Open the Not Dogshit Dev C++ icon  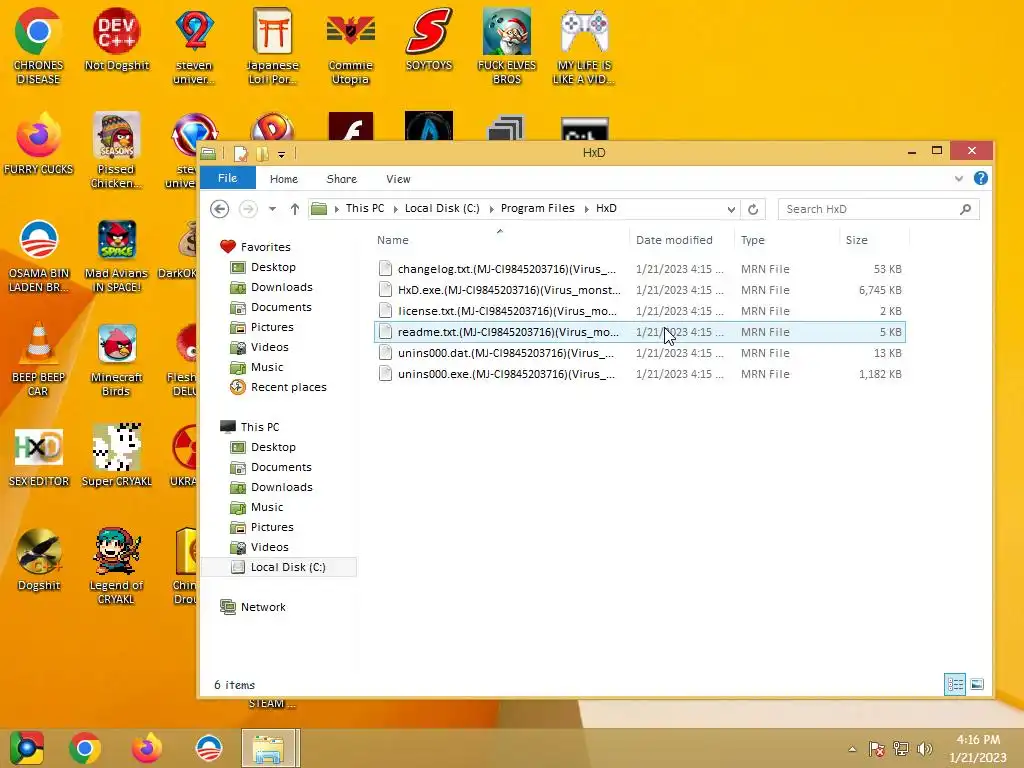(x=116, y=39)
